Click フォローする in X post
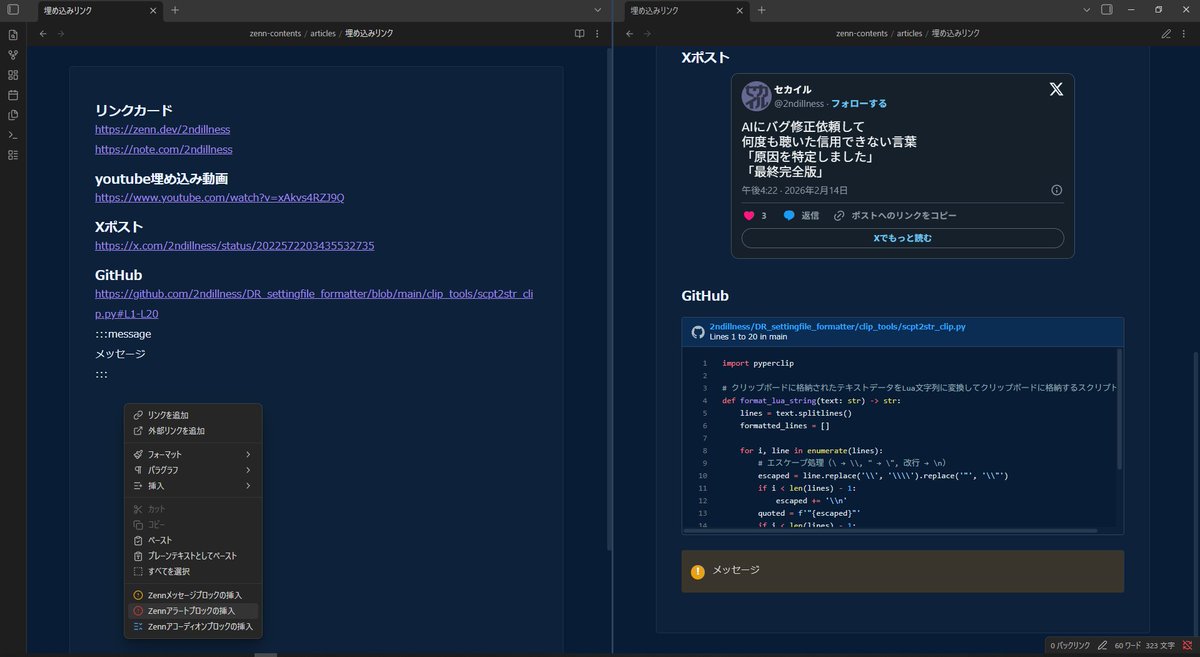The image size is (1200, 657). click(x=859, y=103)
